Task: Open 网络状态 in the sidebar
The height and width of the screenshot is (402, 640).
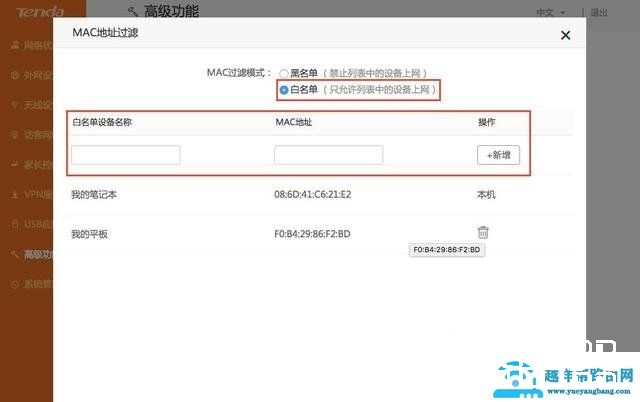Action: 32,45
